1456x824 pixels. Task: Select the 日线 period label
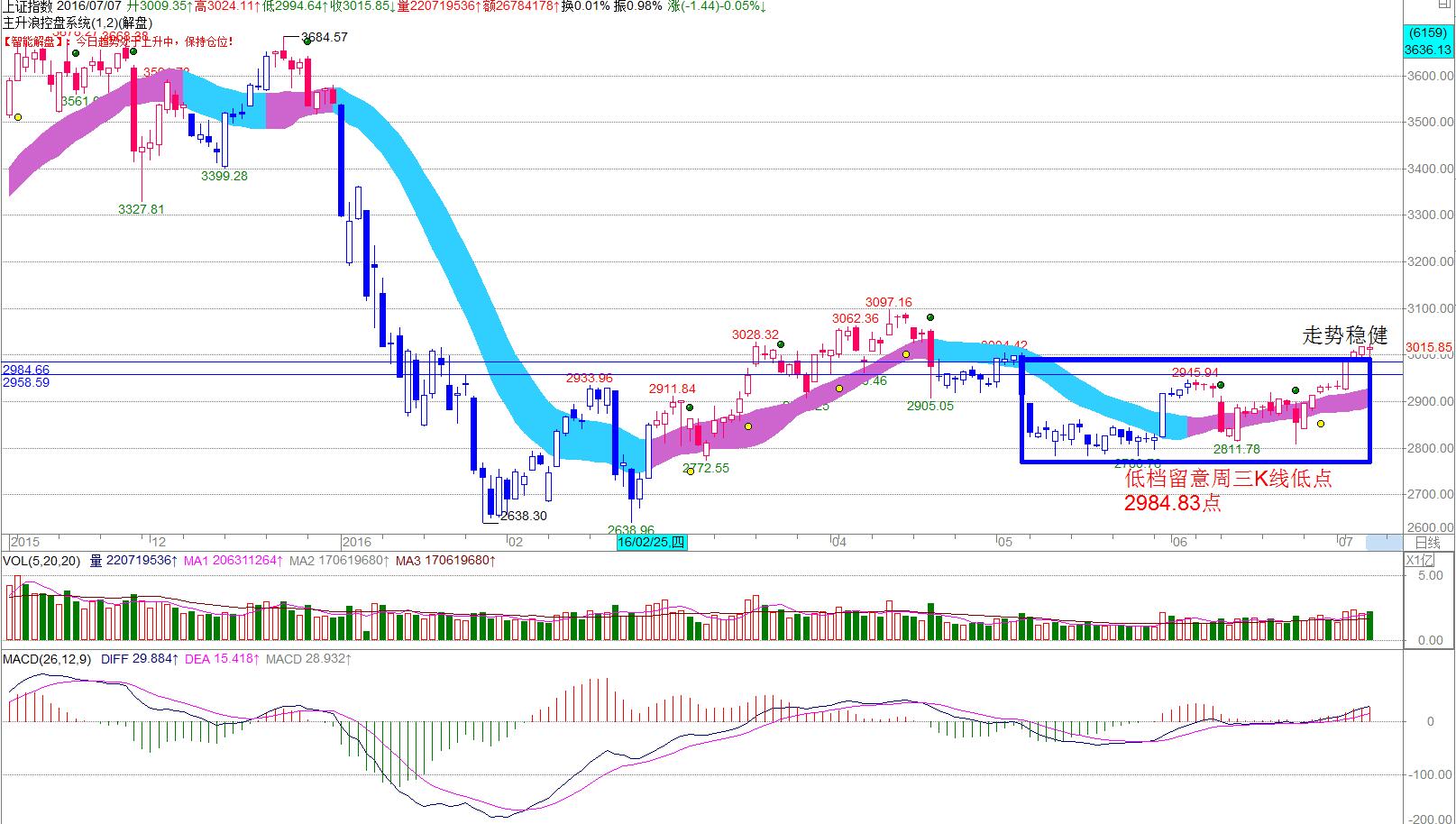pos(1428,543)
